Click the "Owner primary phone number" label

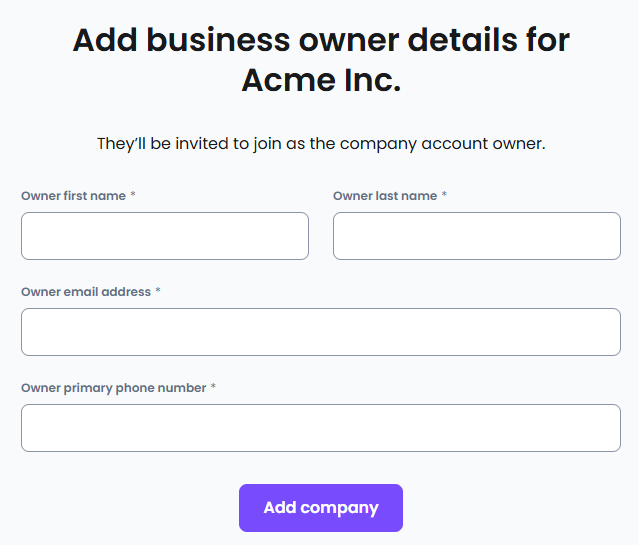point(113,388)
